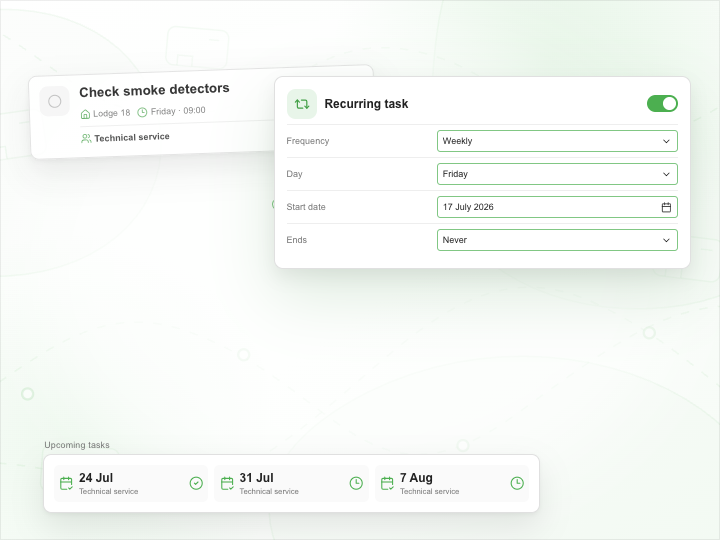The width and height of the screenshot is (720, 540).
Task: Click the Friday · 09:00 time text
Action: coord(178,111)
